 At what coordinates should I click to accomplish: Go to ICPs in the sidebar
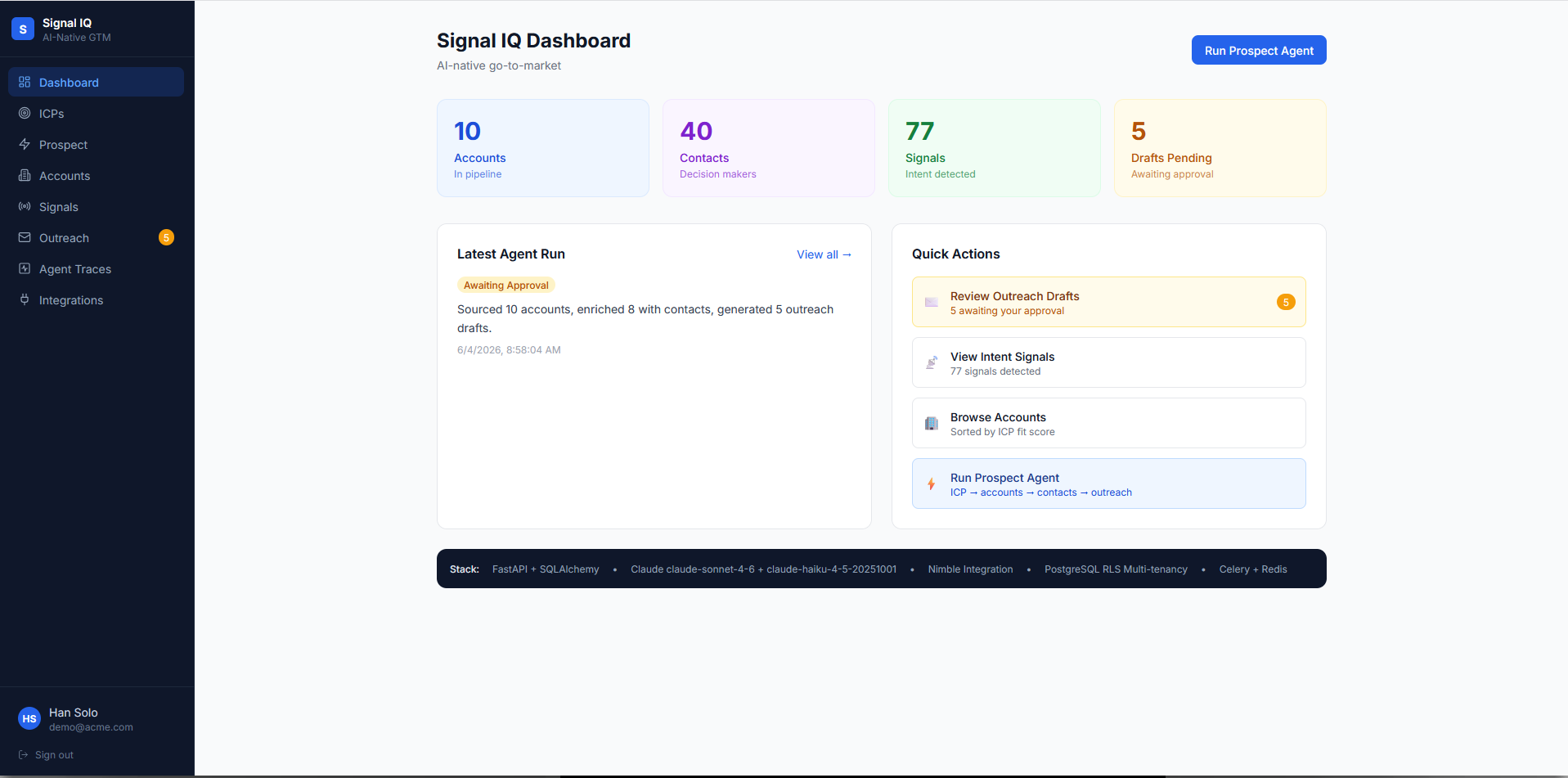pyautogui.click(x=96, y=113)
